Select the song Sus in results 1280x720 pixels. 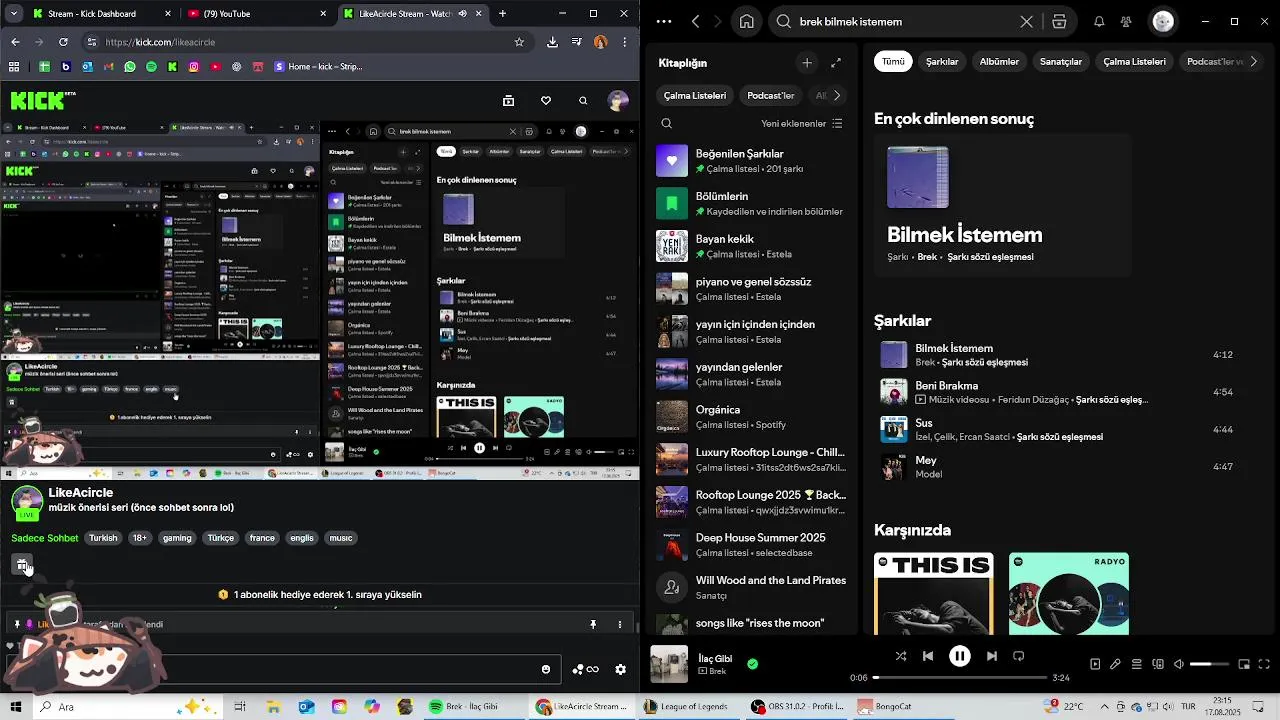click(1060, 429)
